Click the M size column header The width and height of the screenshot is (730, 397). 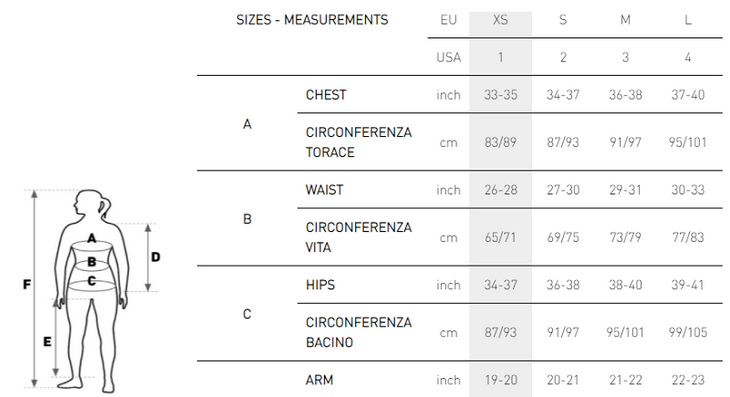coord(625,20)
